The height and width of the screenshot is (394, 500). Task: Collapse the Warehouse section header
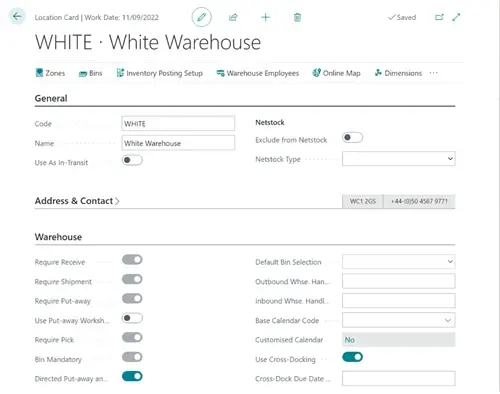[58, 237]
